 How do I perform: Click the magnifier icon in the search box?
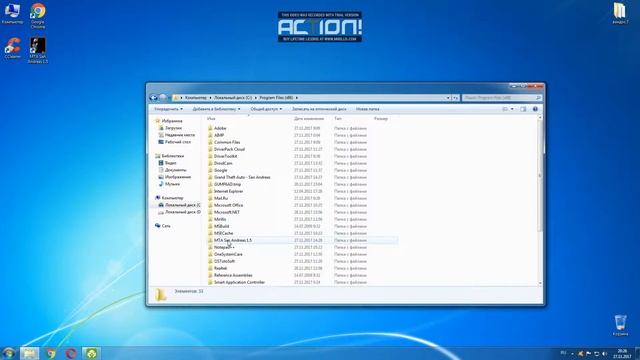[538, 98]
